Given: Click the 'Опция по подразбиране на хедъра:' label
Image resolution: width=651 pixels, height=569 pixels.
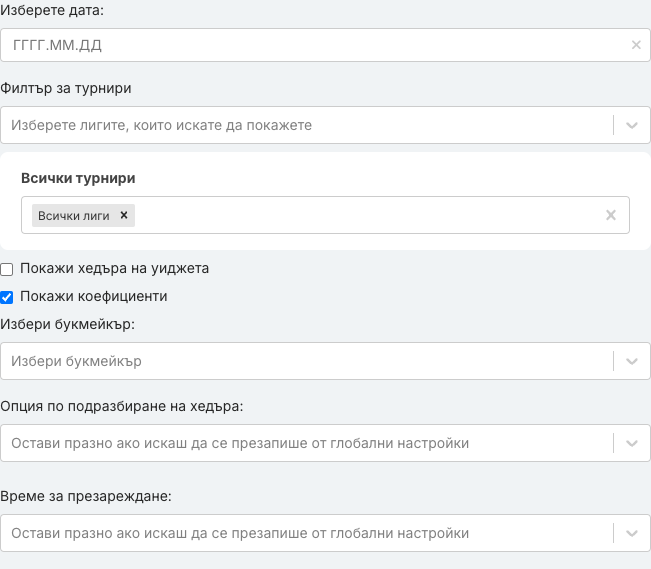Looking at the screenshot, I should [x=122, y=406].
